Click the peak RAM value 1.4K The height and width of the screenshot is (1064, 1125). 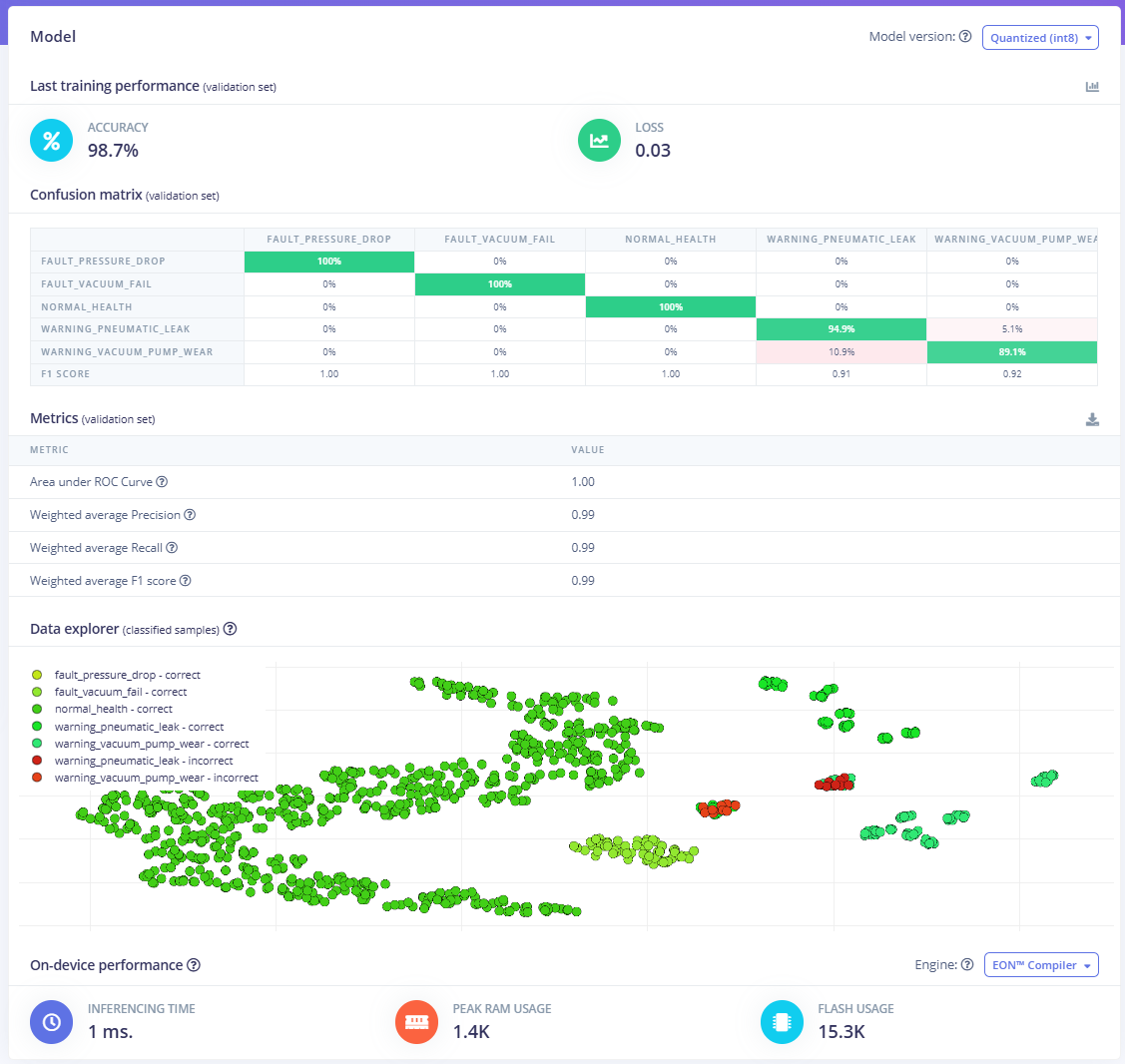tap(471, 1032)
